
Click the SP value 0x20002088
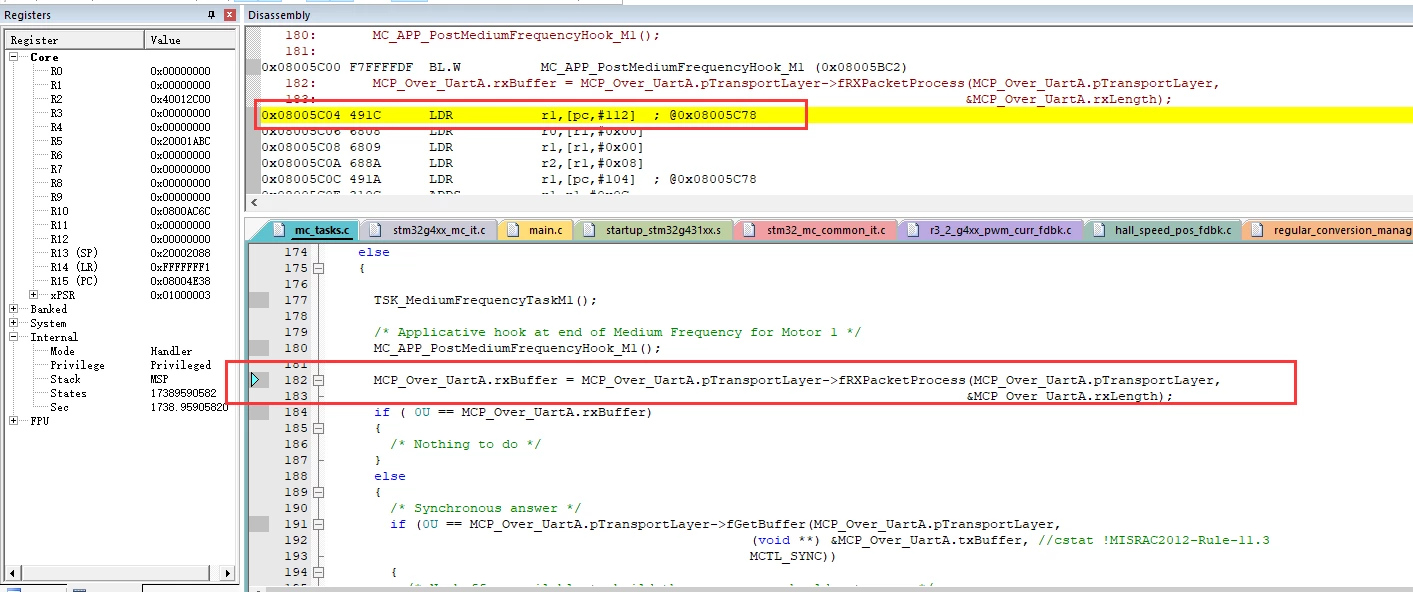pos(181,253)
